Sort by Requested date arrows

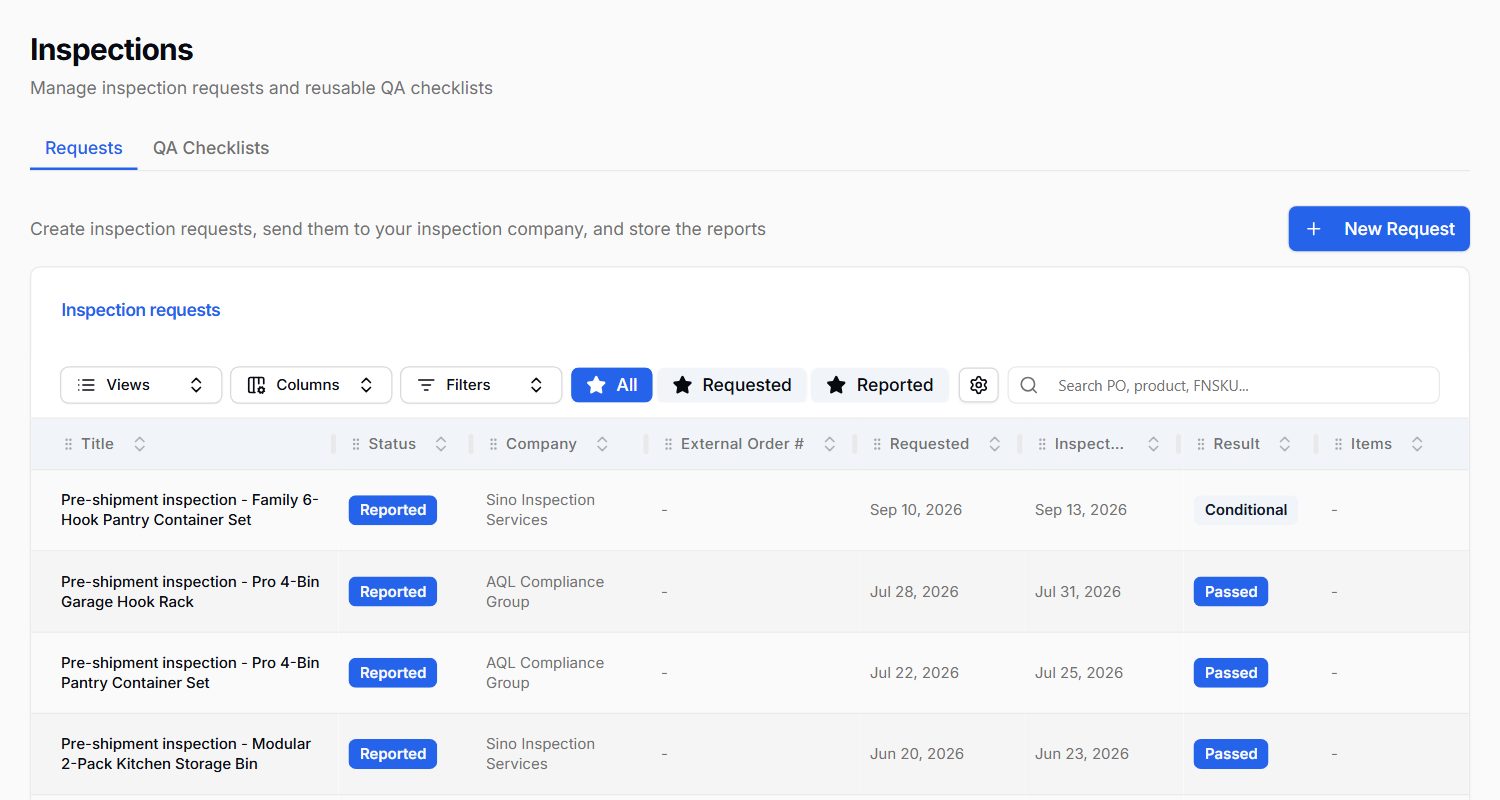(x=994, y=444)
